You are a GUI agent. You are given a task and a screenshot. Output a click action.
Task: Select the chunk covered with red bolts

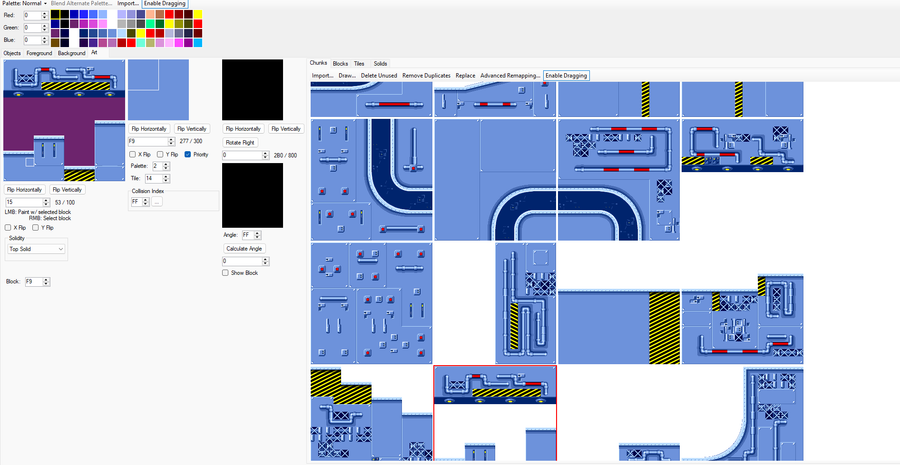point(371,303)
